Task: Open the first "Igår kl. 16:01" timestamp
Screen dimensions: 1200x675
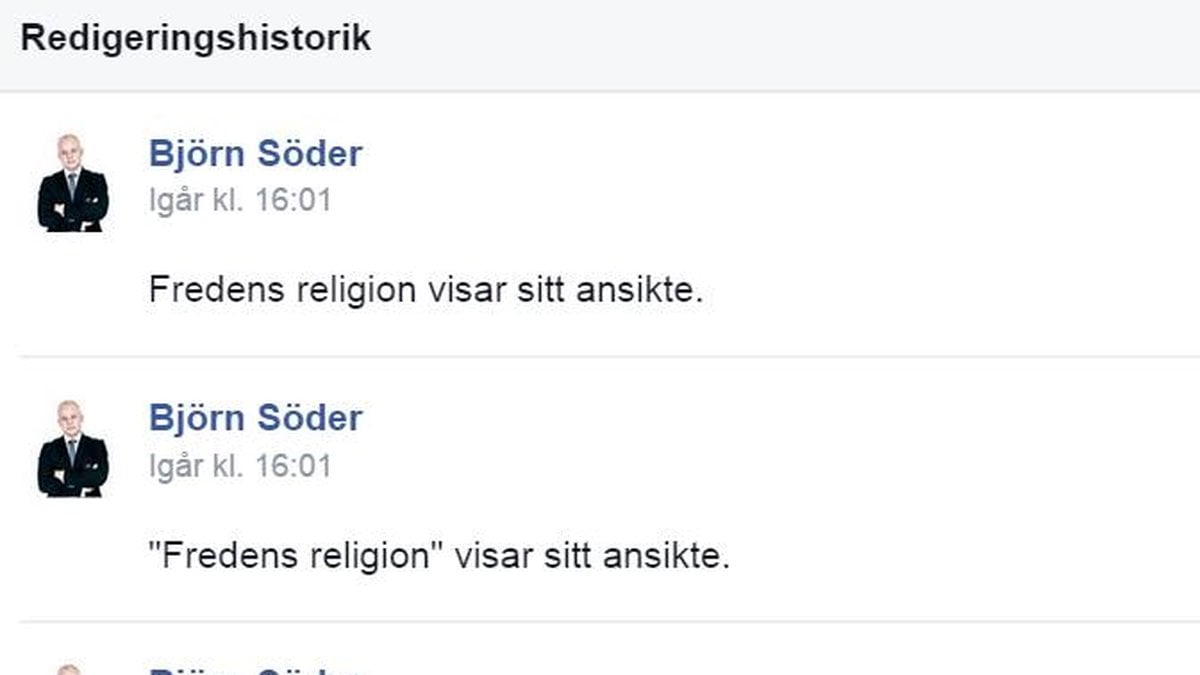Action: pos(240,200)
